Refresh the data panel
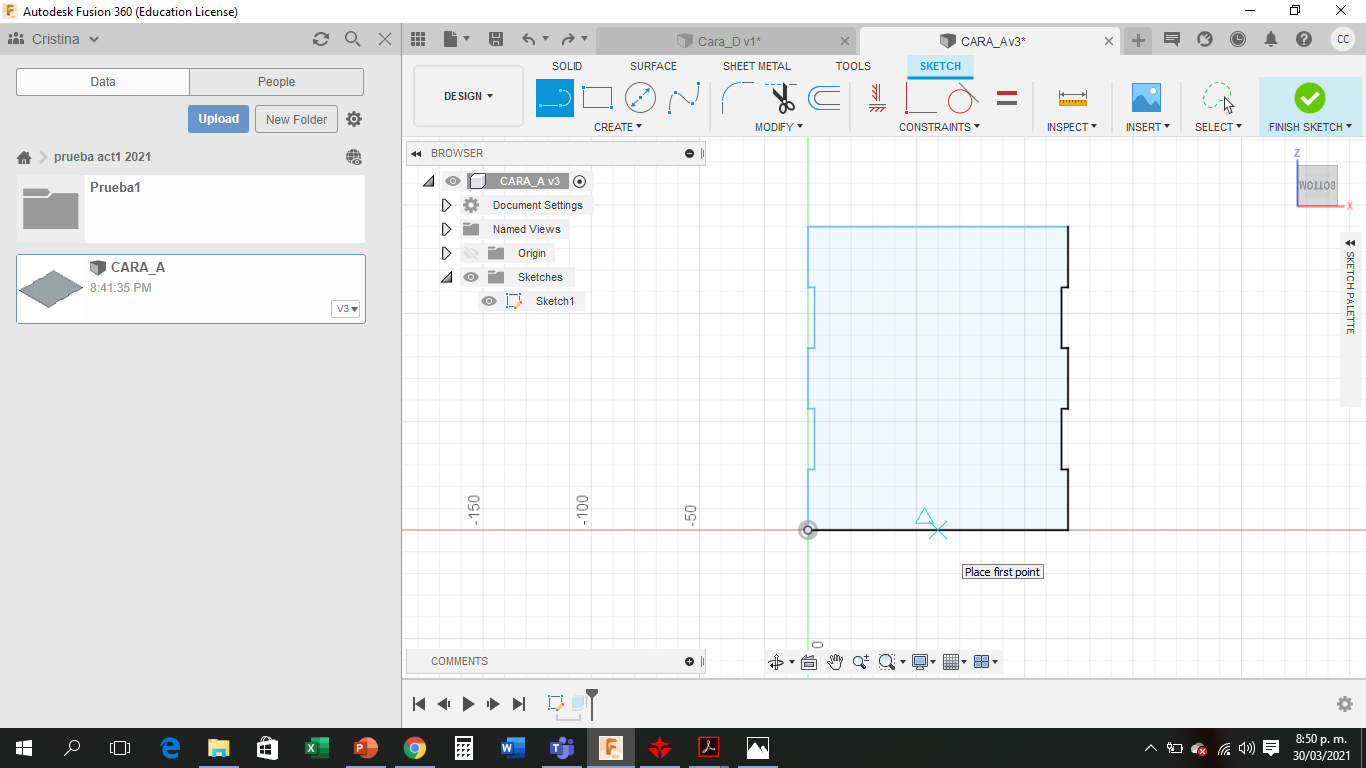The height and width of the screenshot is (768, 1366). 321,39
